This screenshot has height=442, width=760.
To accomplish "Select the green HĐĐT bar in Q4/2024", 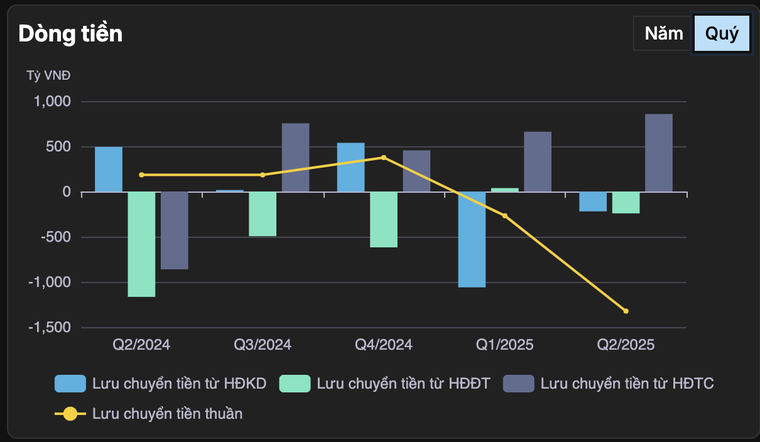I will tap(383, 219).
